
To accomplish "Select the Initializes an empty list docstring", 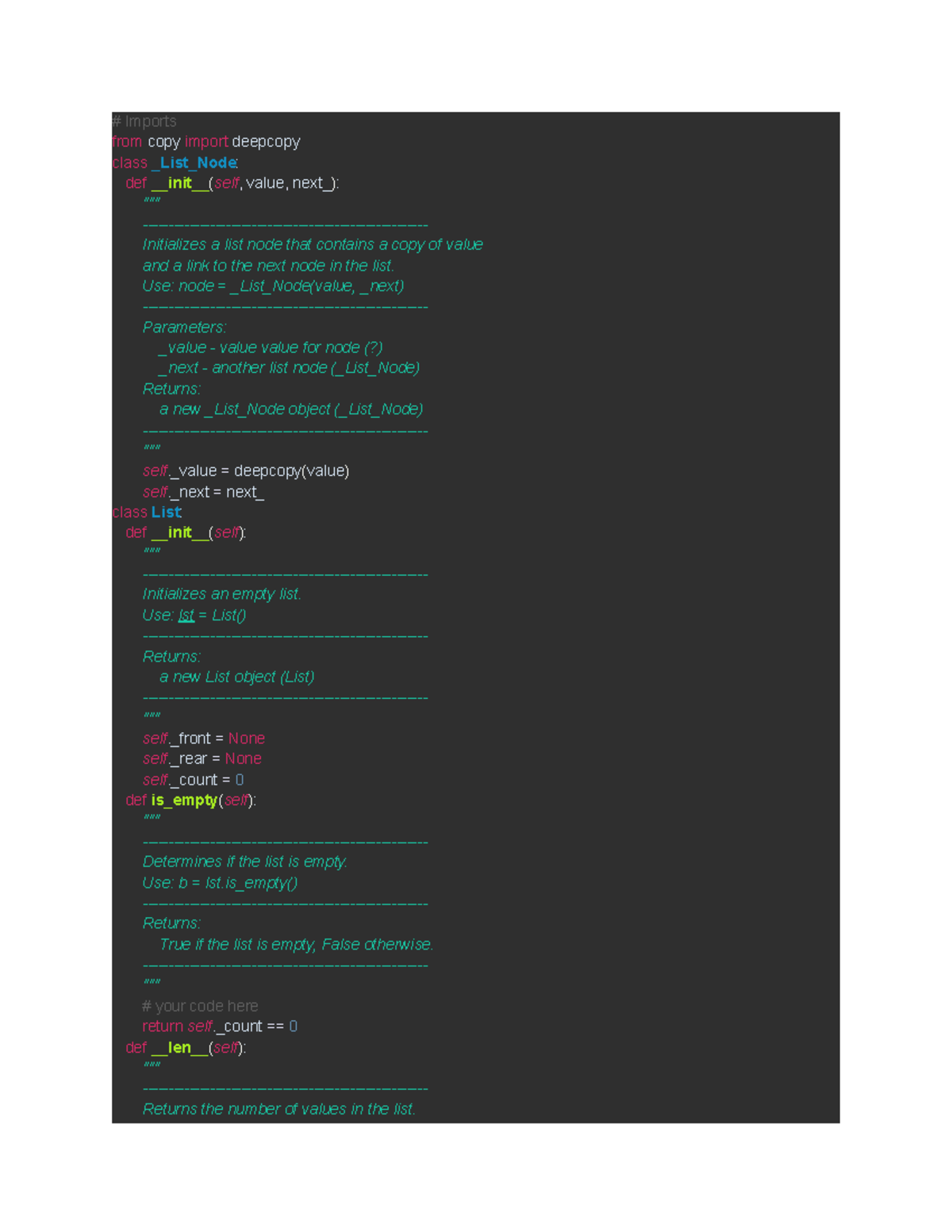I will [x=222, y=593].
